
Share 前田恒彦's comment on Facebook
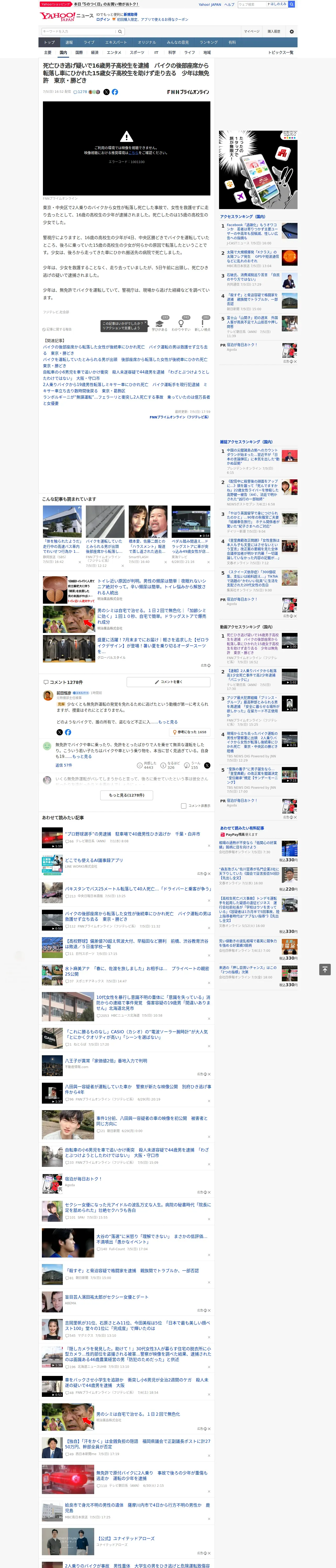[x=68, y=732]
